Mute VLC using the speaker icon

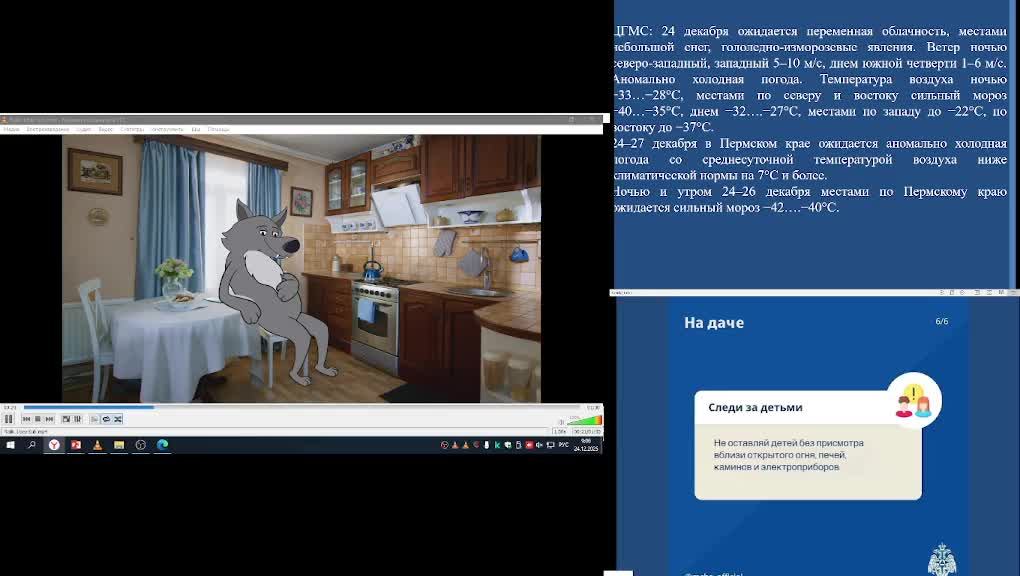[561, 422]
